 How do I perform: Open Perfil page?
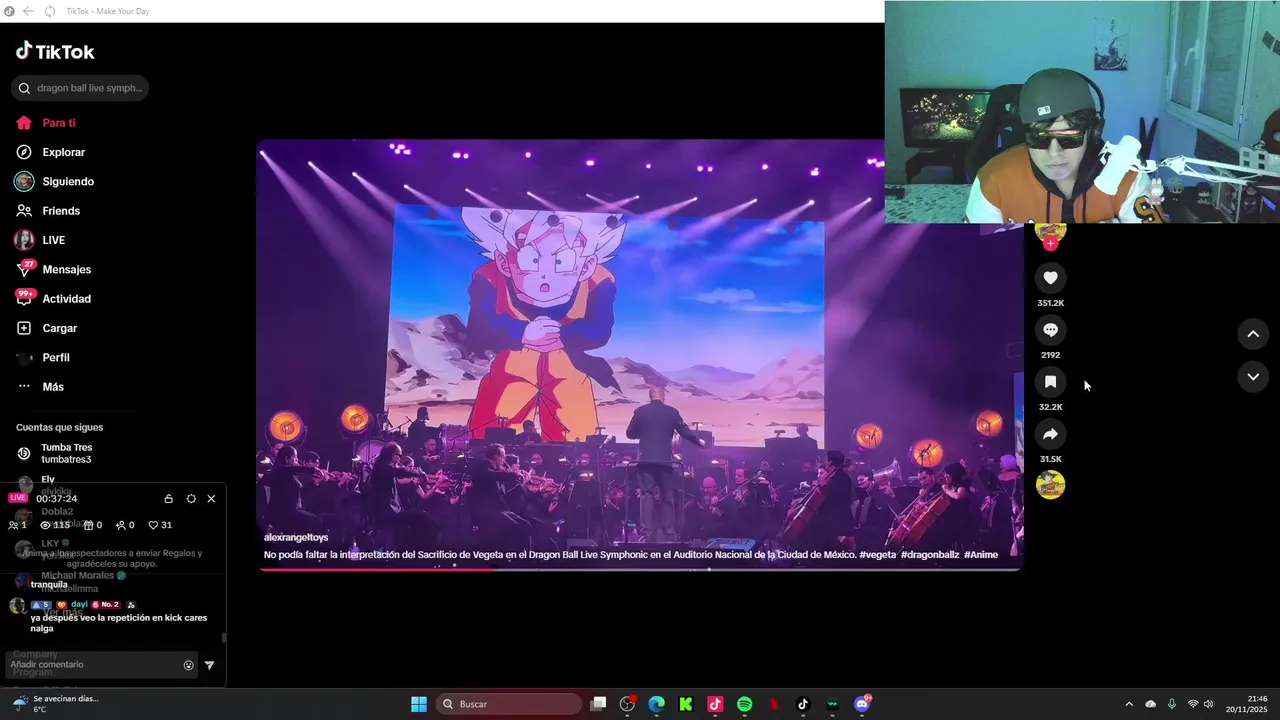click(x=43, y=357)
